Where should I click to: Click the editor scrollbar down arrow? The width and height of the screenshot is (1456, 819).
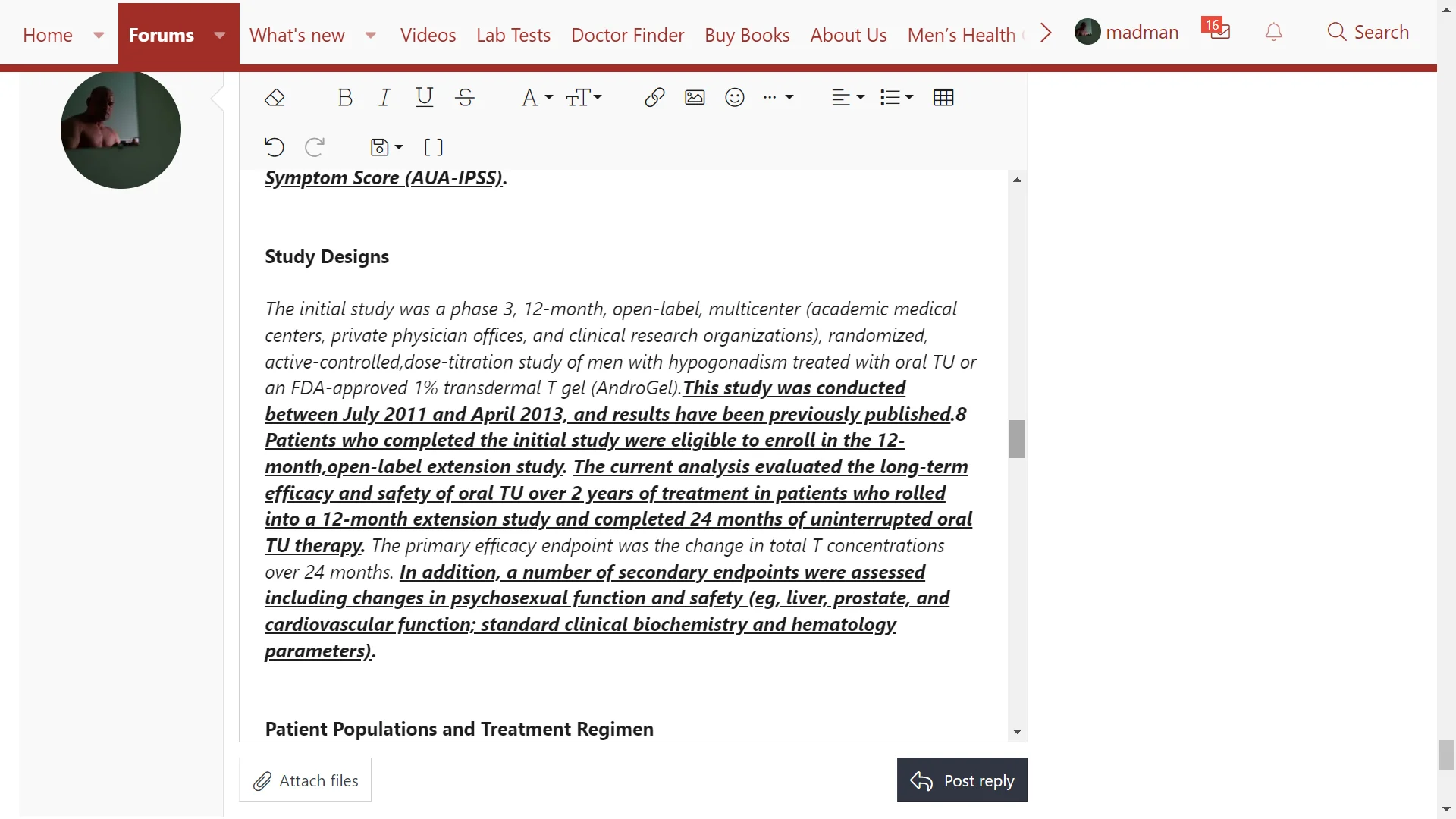[1017, 732]
